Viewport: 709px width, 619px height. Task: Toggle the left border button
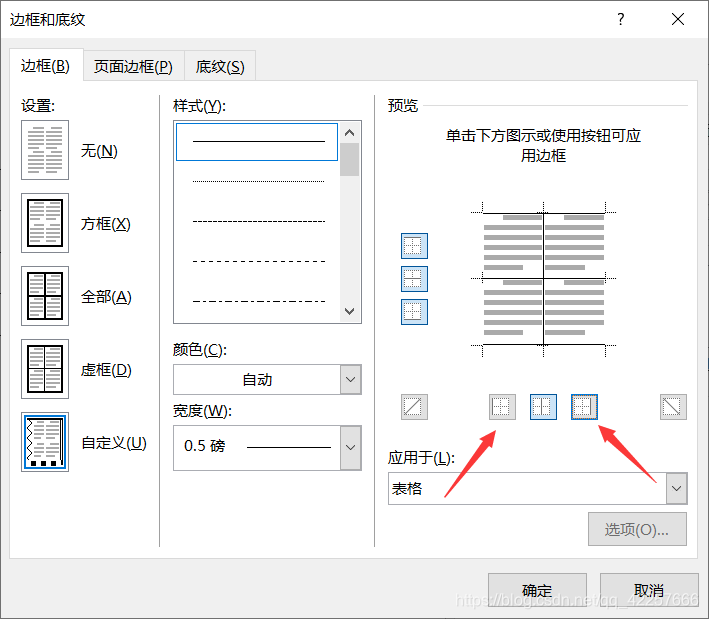[502, 407]
